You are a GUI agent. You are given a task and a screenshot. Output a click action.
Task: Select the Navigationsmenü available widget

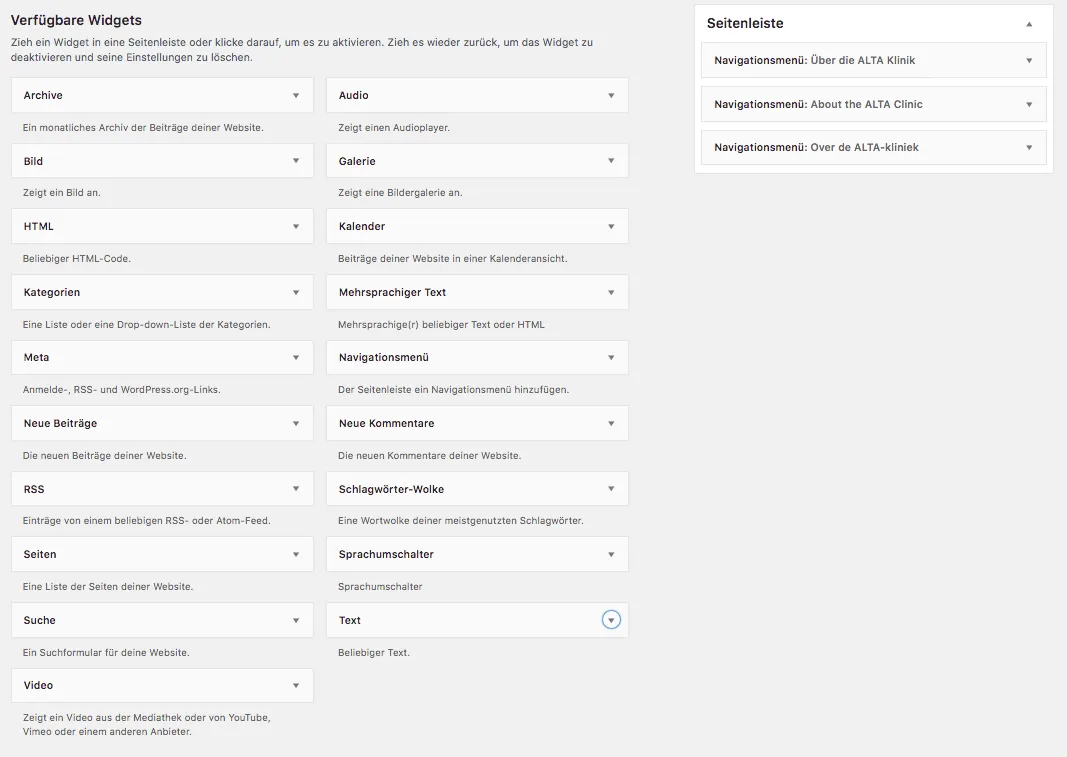tap(477, 357)
